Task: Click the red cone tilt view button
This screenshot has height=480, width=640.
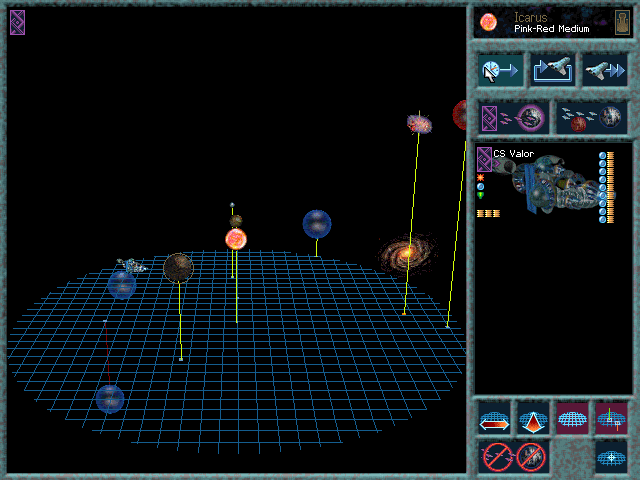Action: pyautogui.click(x=533, y=418)
